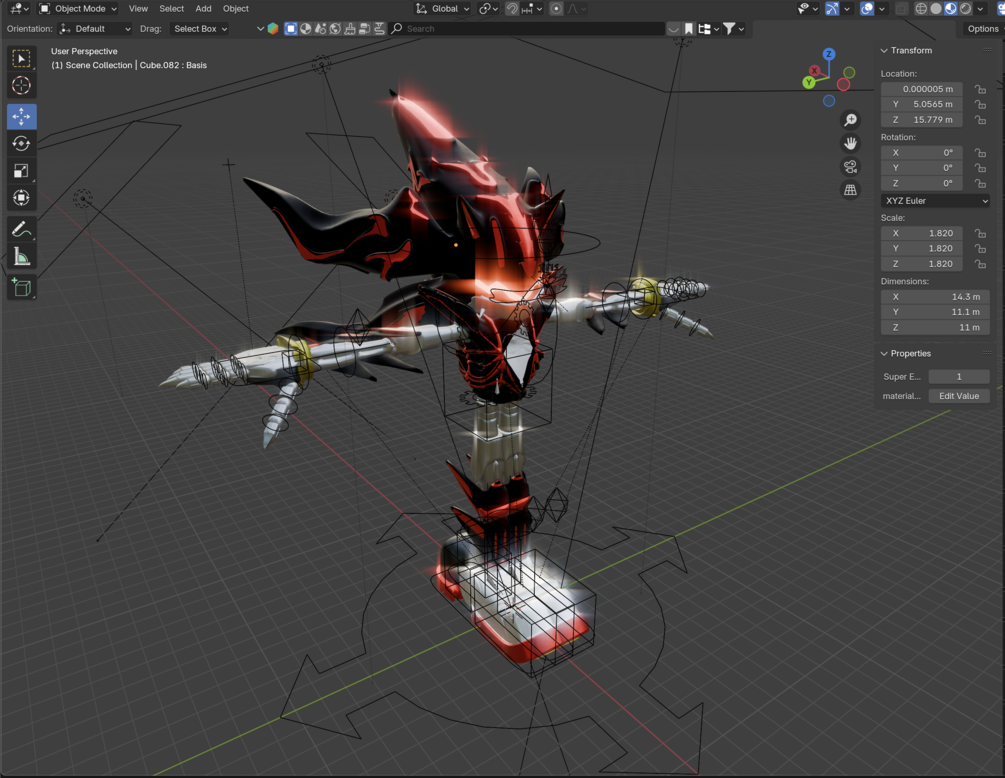
Task: Toggle the Show Overlays button
Action: tap(867, 8)
